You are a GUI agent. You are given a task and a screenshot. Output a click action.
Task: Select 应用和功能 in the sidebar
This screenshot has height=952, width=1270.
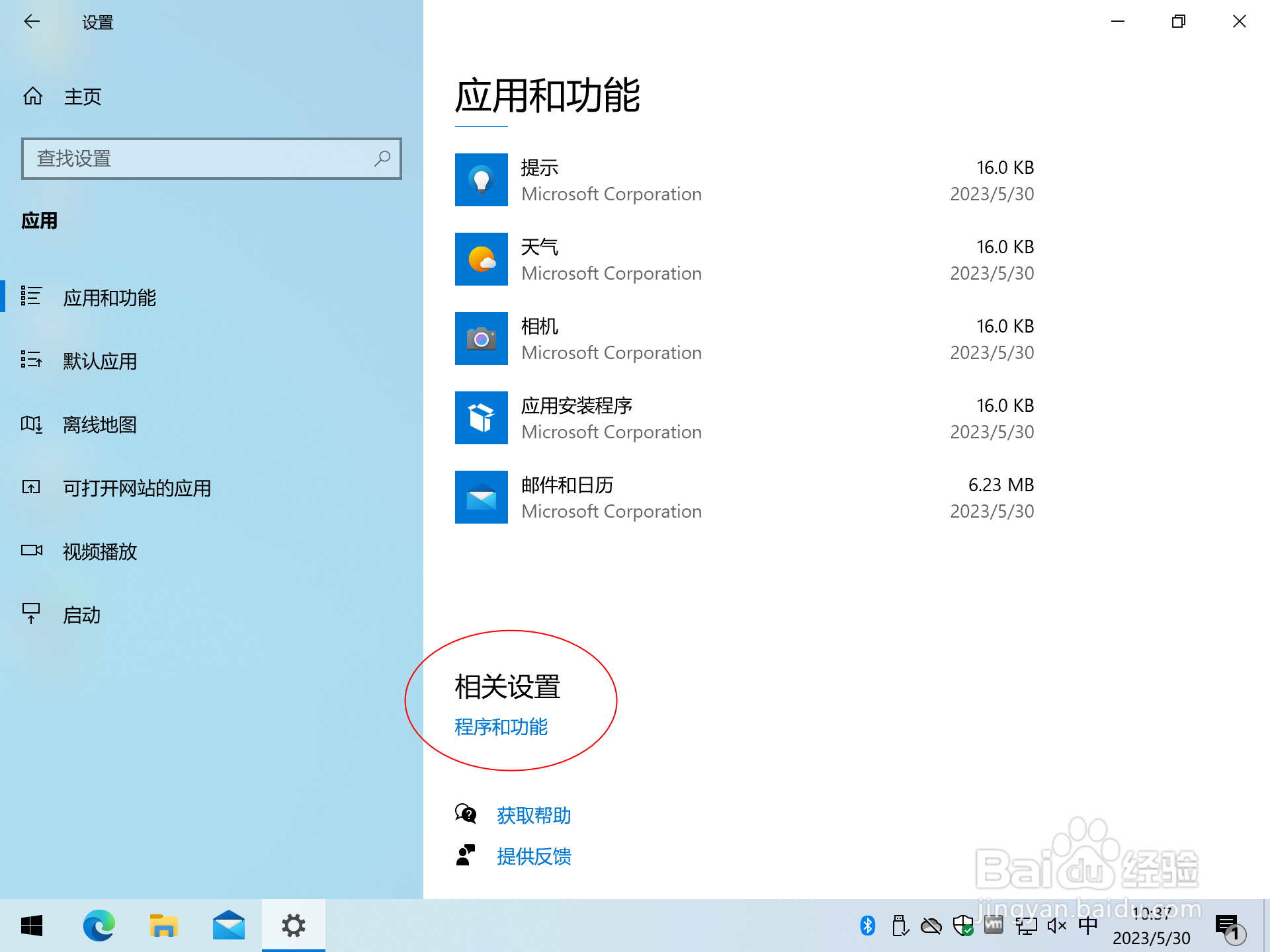[x=212, y=297]
